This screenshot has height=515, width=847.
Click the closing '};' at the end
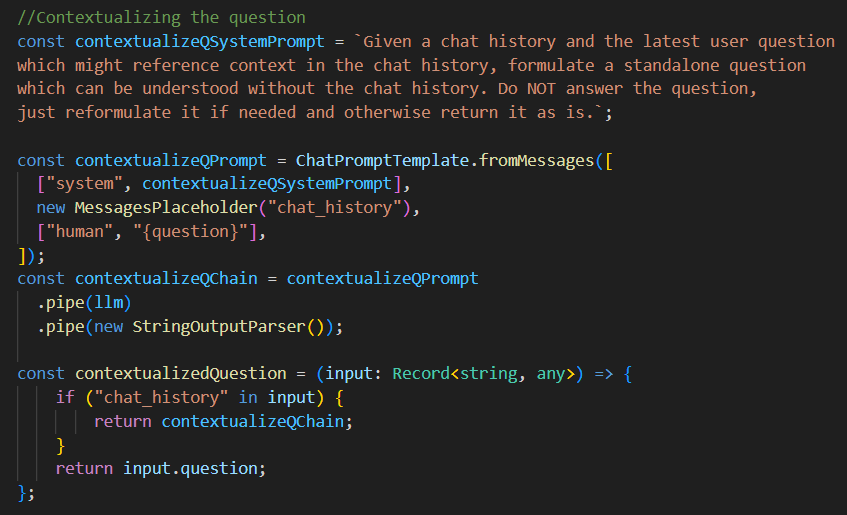click(x=26, y=492)
